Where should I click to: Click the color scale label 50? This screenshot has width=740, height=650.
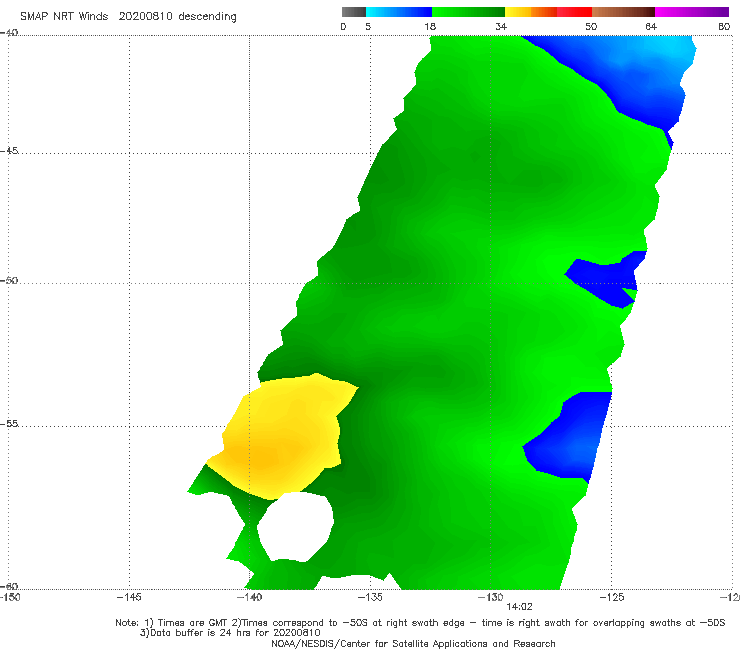591,27
